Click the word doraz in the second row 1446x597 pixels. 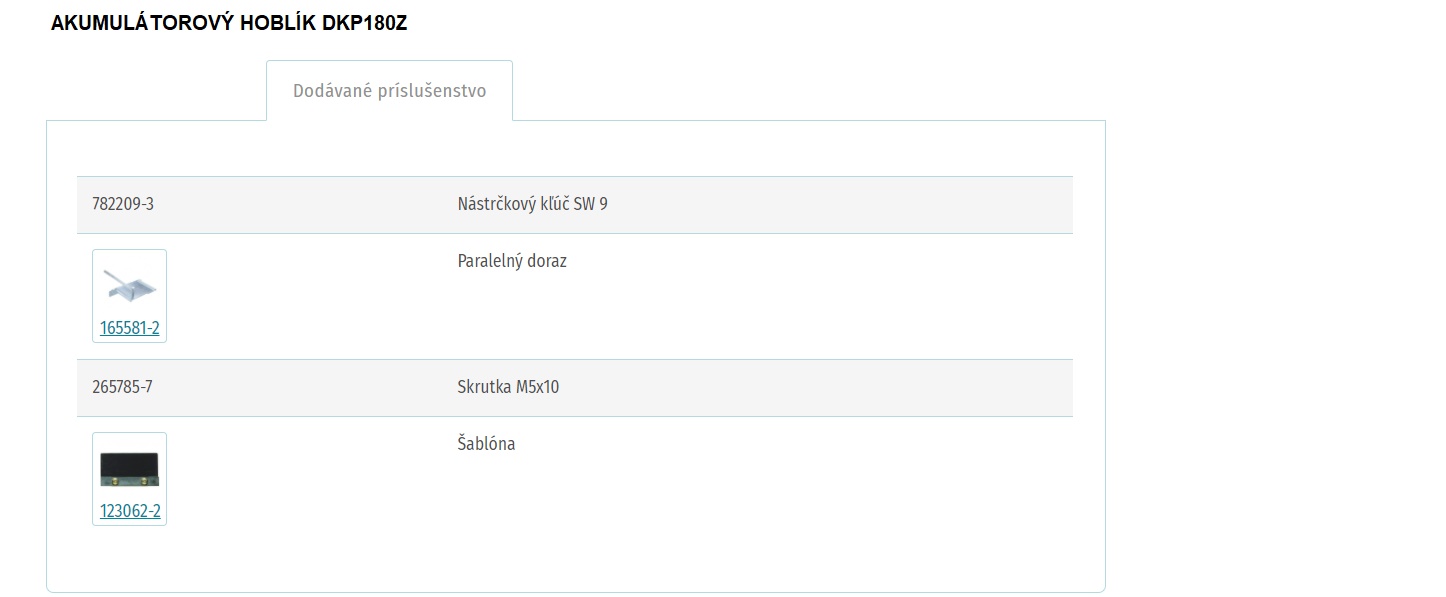click(x=546, y=261)
